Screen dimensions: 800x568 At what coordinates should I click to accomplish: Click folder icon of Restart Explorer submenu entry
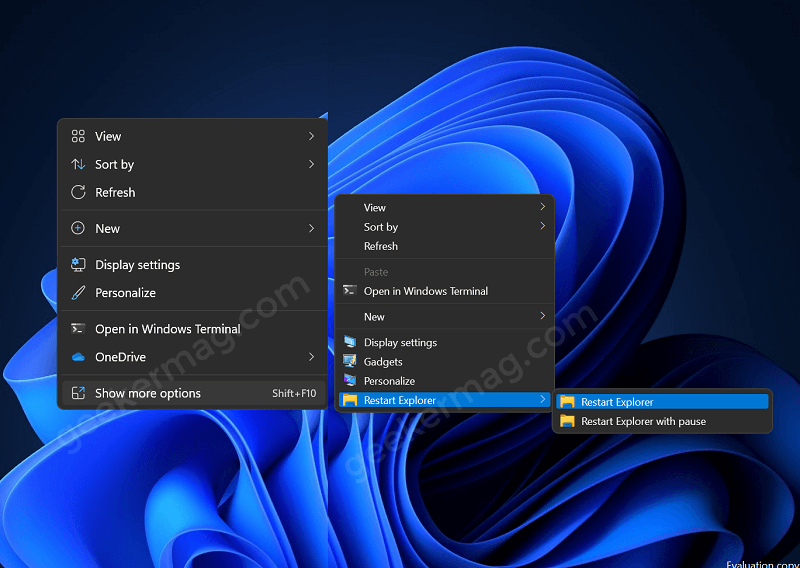(x=567, y=402)
